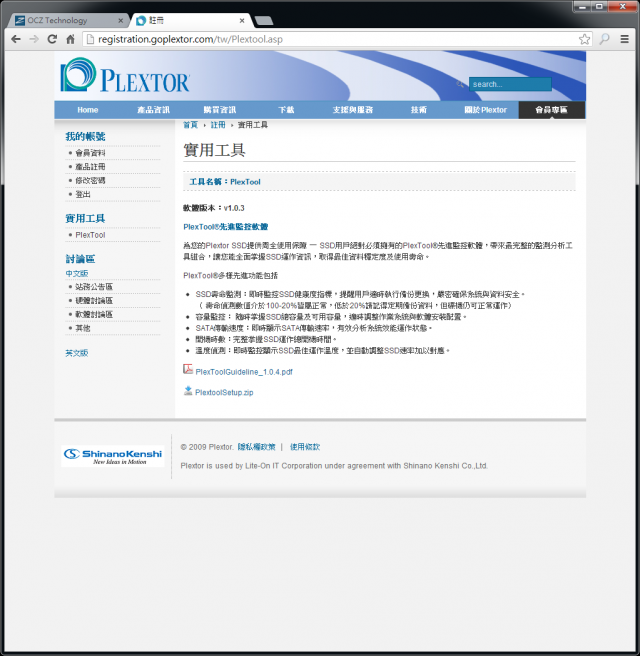
Task: Click the PlexTool®先進監控軟體 heading
Action: (225, 227)
